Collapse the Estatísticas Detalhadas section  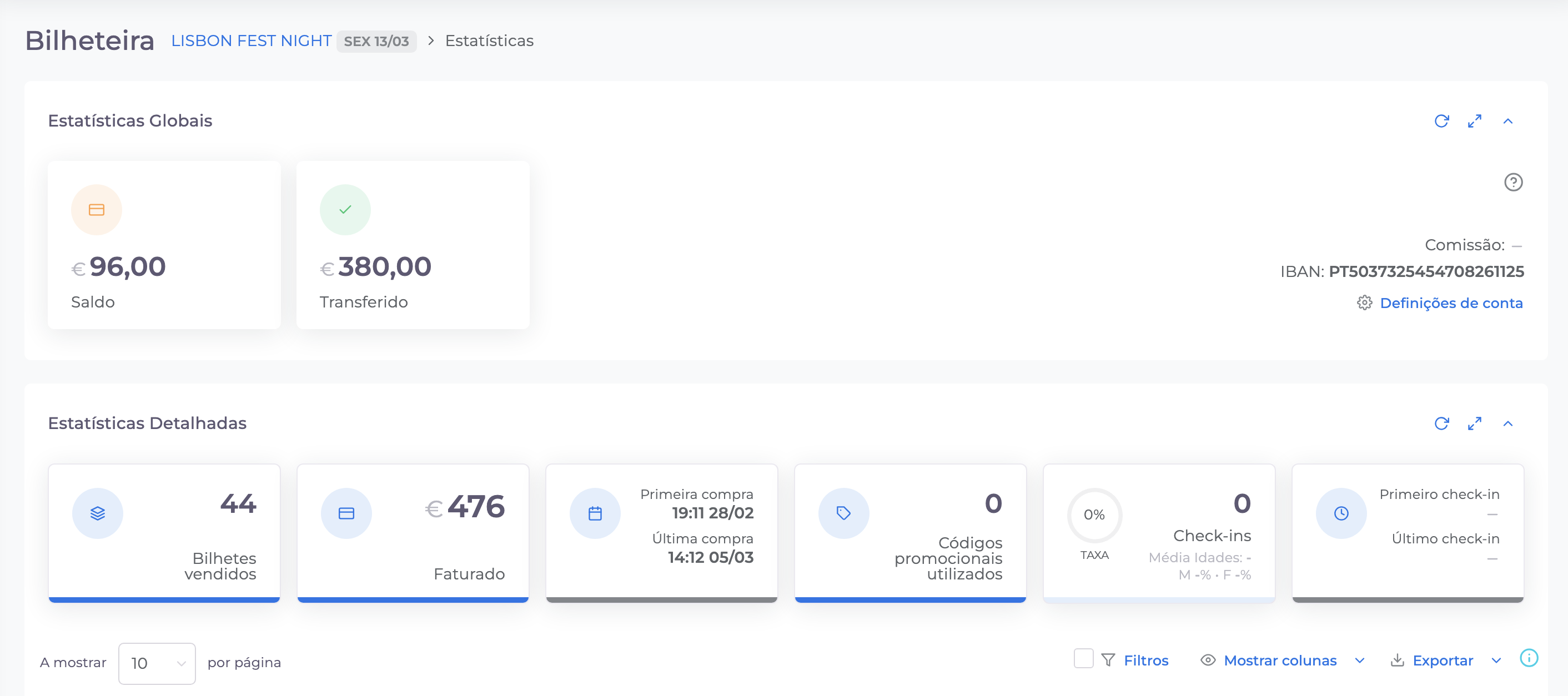[1507, 423]
